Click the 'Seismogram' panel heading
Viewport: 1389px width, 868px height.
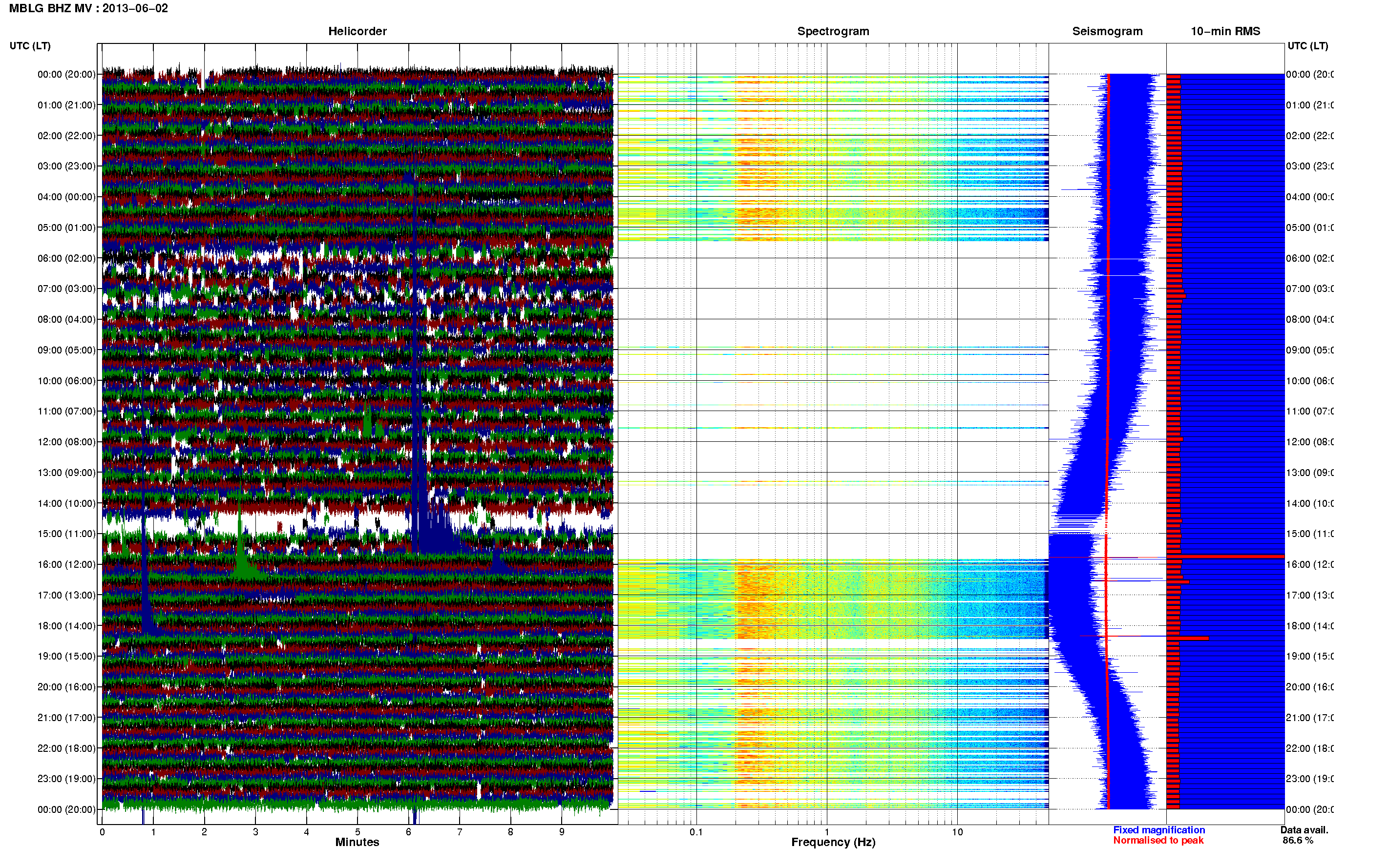tap(1107, 32)
